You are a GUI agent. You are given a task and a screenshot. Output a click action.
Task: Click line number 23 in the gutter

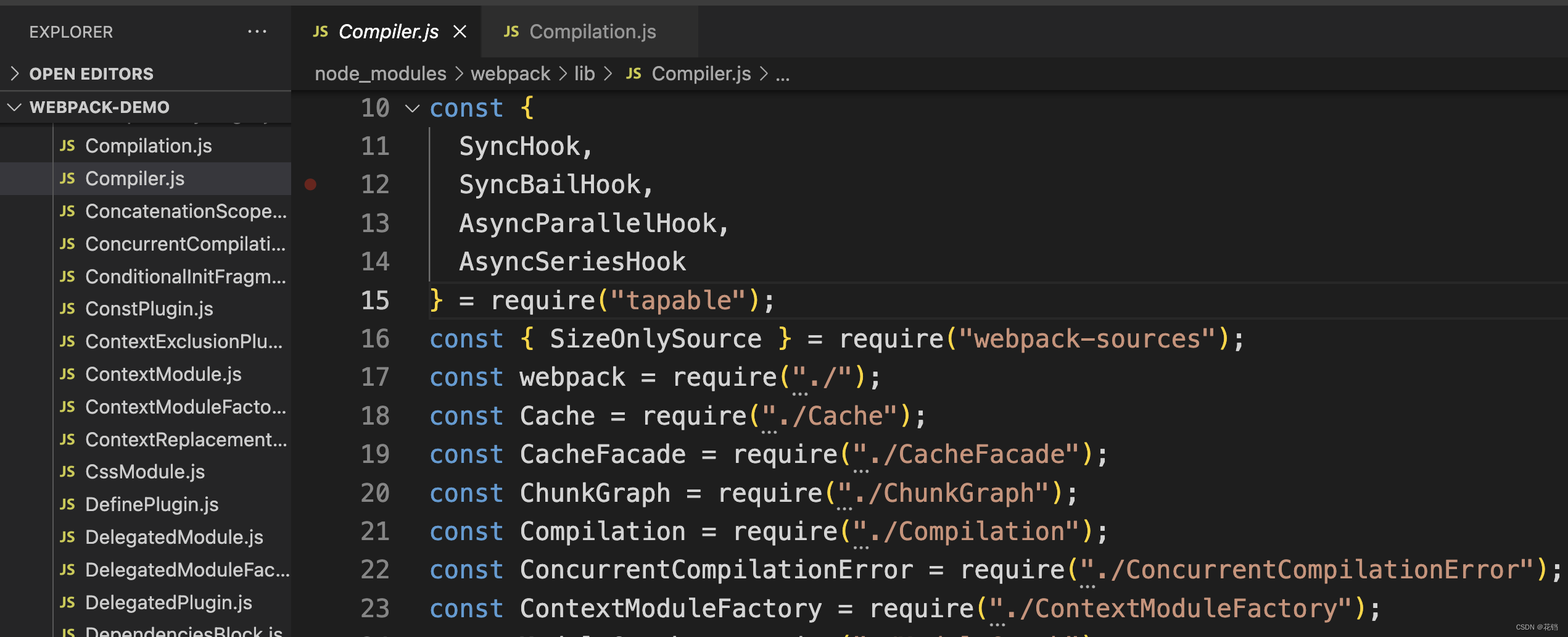pos(375,609)
